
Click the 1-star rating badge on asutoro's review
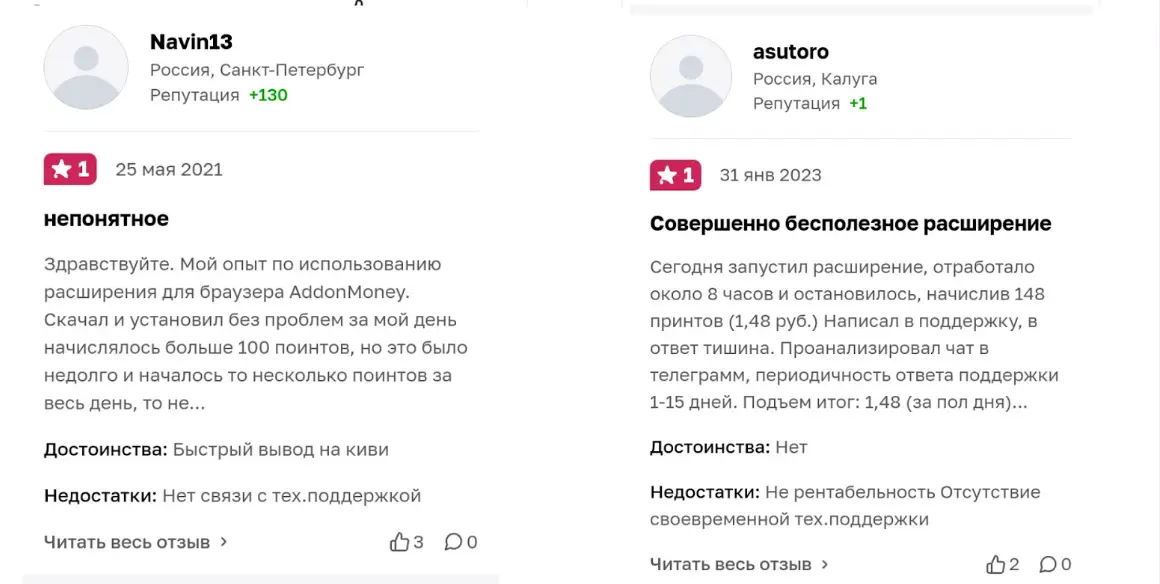tap(675, 175)
